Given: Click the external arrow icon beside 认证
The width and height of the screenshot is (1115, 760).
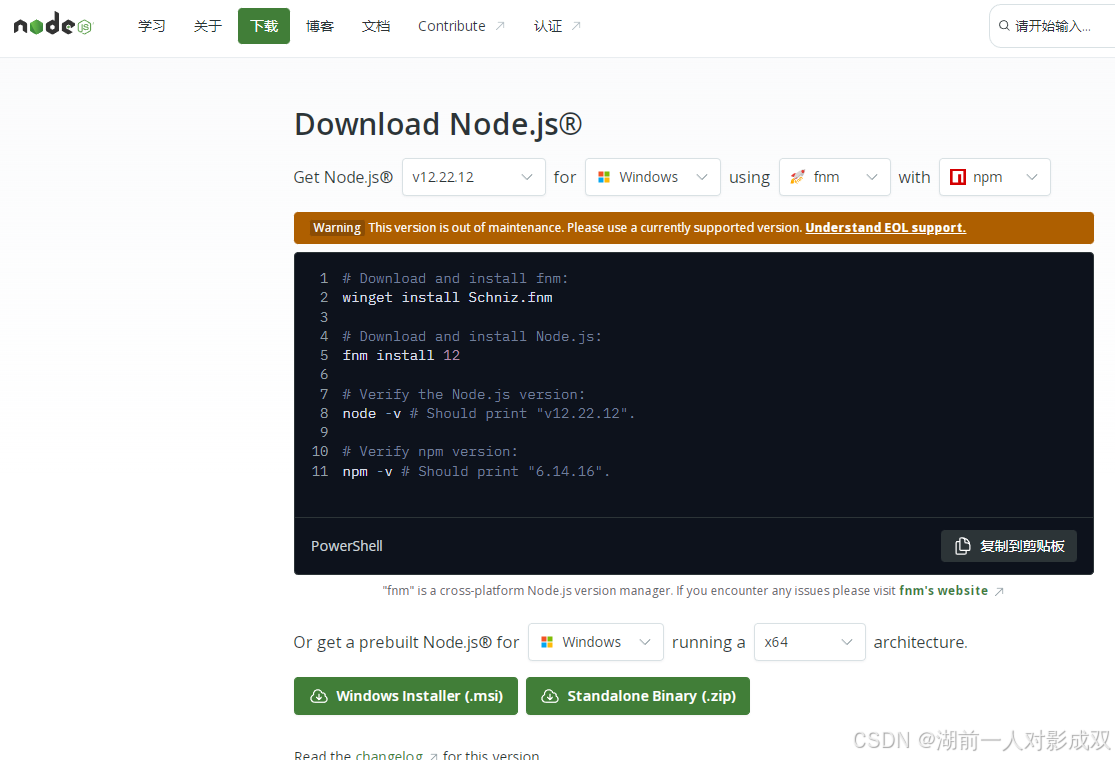Looking at the screenshot, I should (x=576, y=26).
